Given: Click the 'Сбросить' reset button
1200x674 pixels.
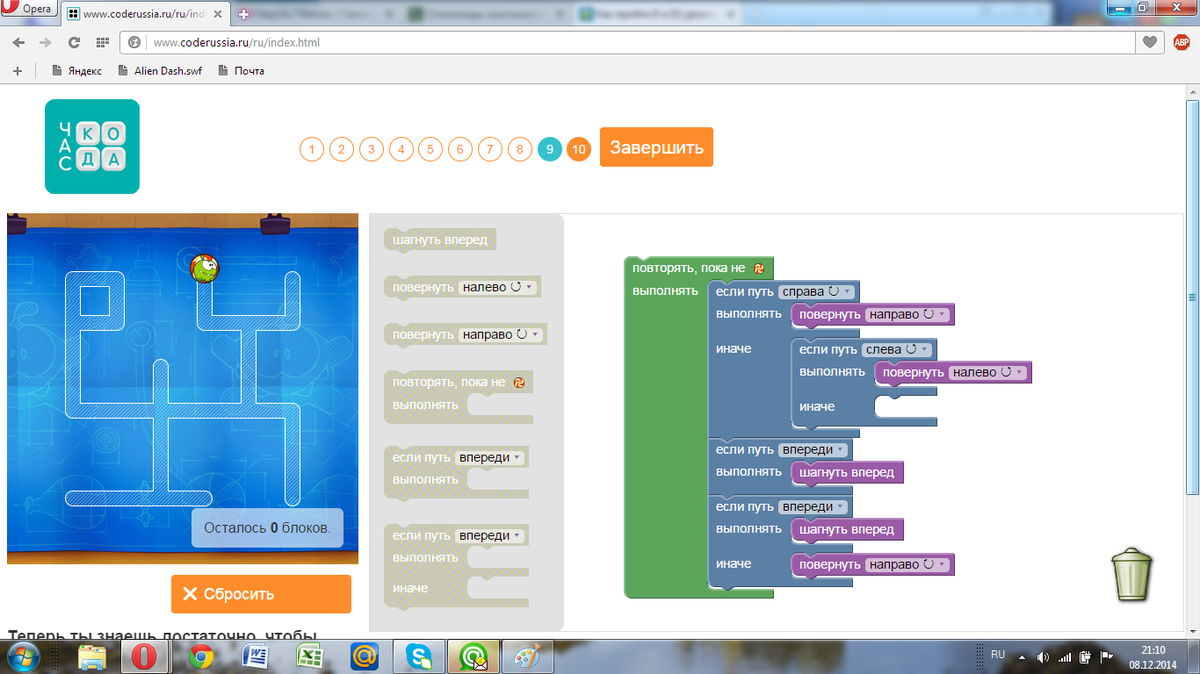Looking at the screenshot, I should coord(261,594).
